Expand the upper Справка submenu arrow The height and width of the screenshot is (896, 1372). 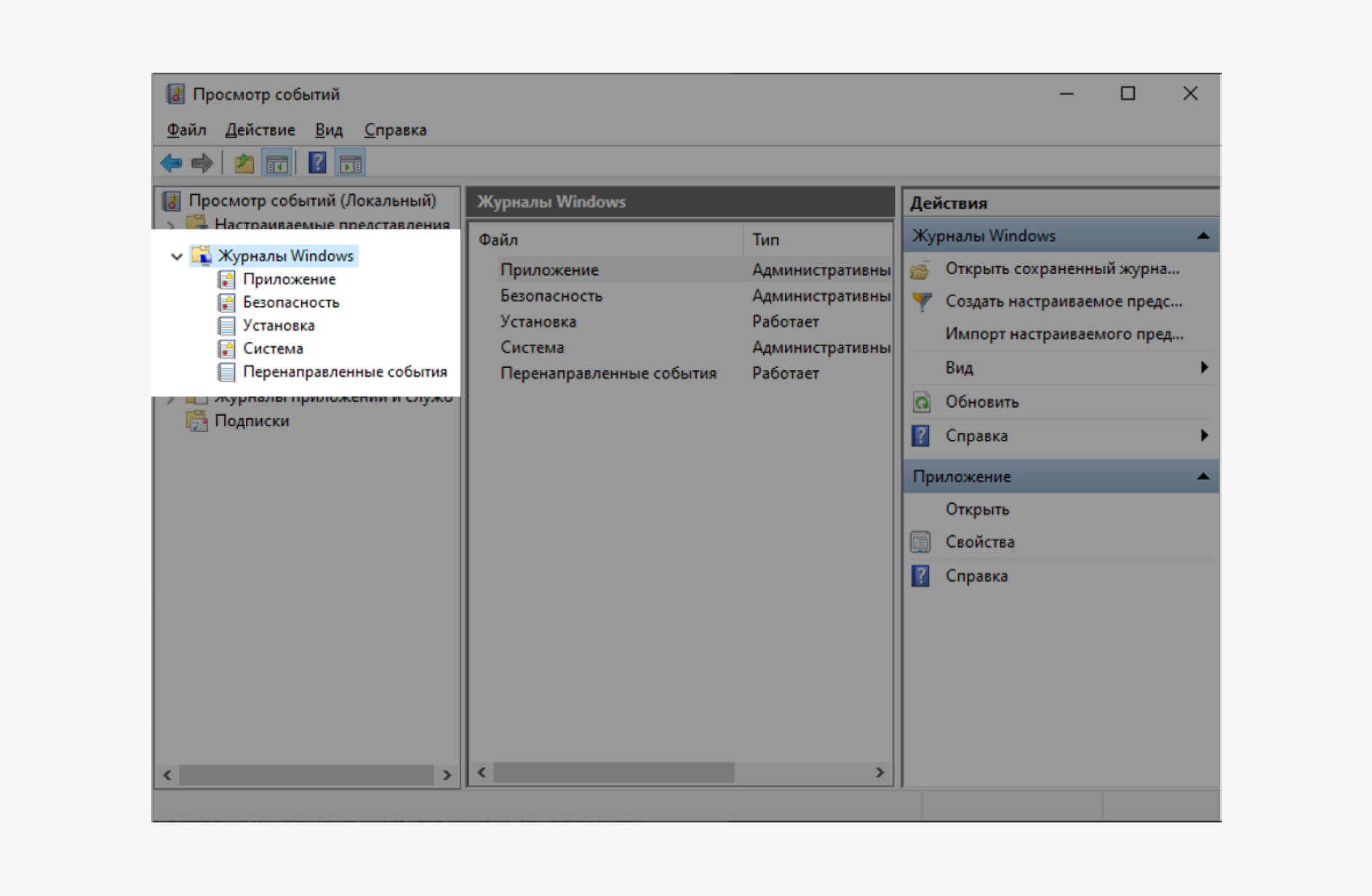coord(1204,436)
